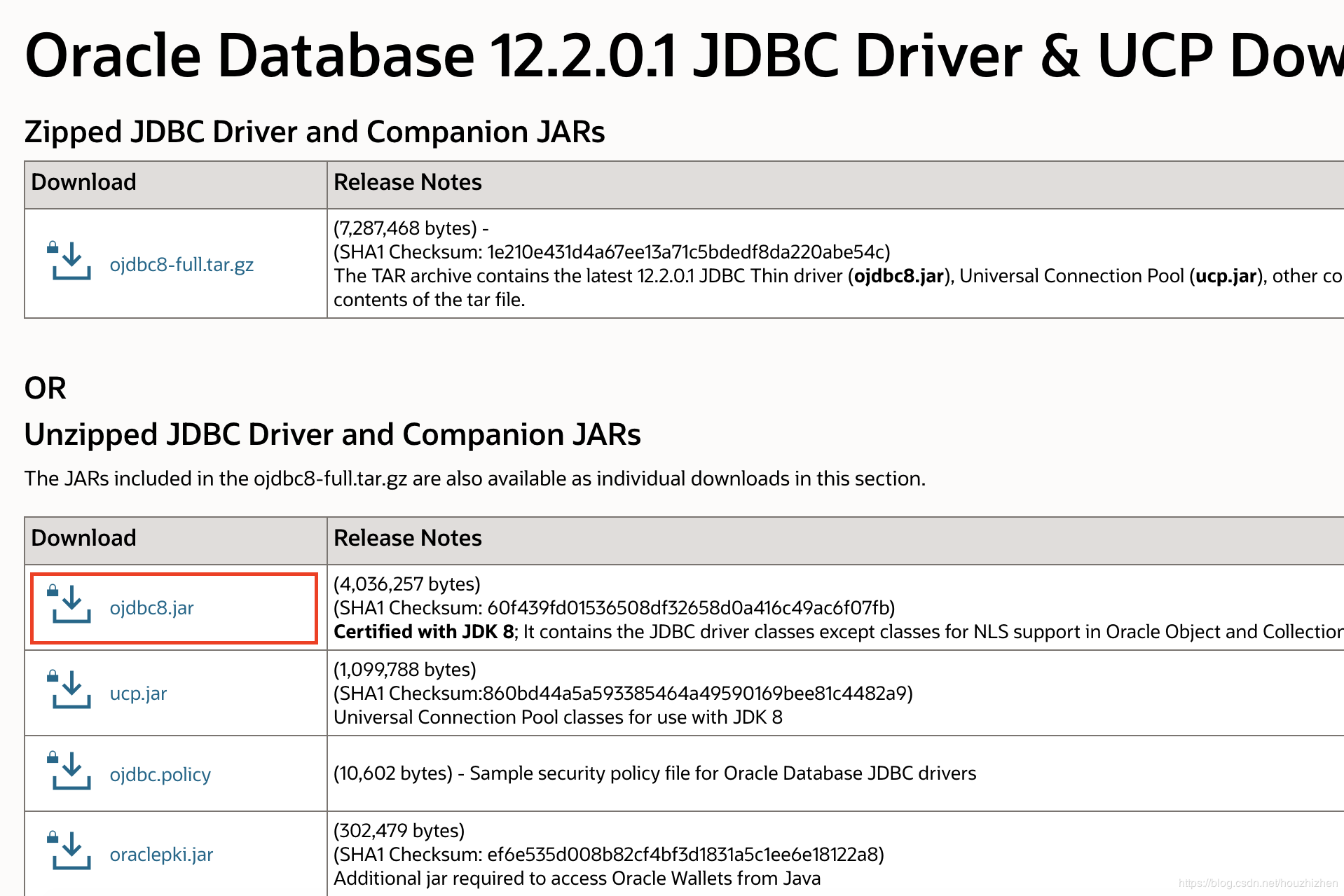
Task: Click the download icon beside ojdbc8-full.tar.gz
Action: (69, 261)
